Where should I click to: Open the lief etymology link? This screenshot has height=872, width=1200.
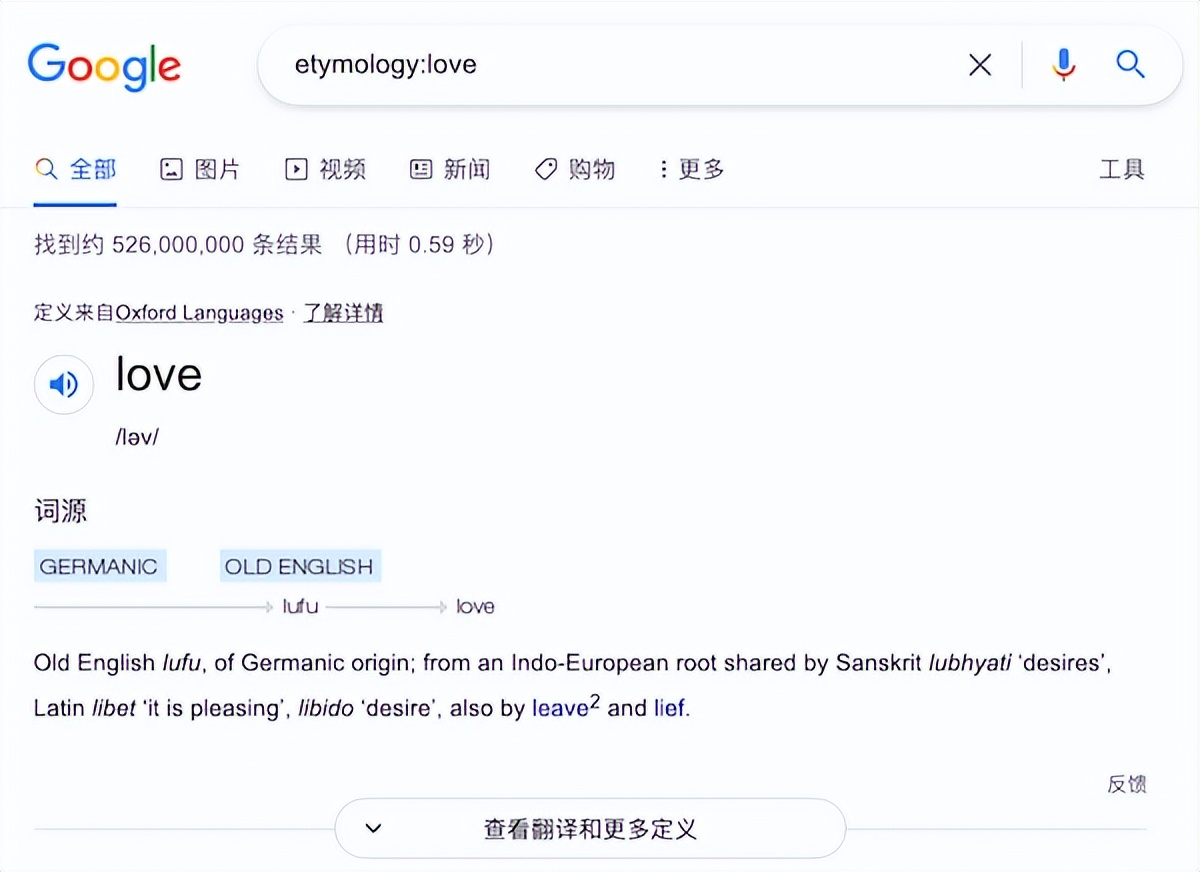click(668, 707)
